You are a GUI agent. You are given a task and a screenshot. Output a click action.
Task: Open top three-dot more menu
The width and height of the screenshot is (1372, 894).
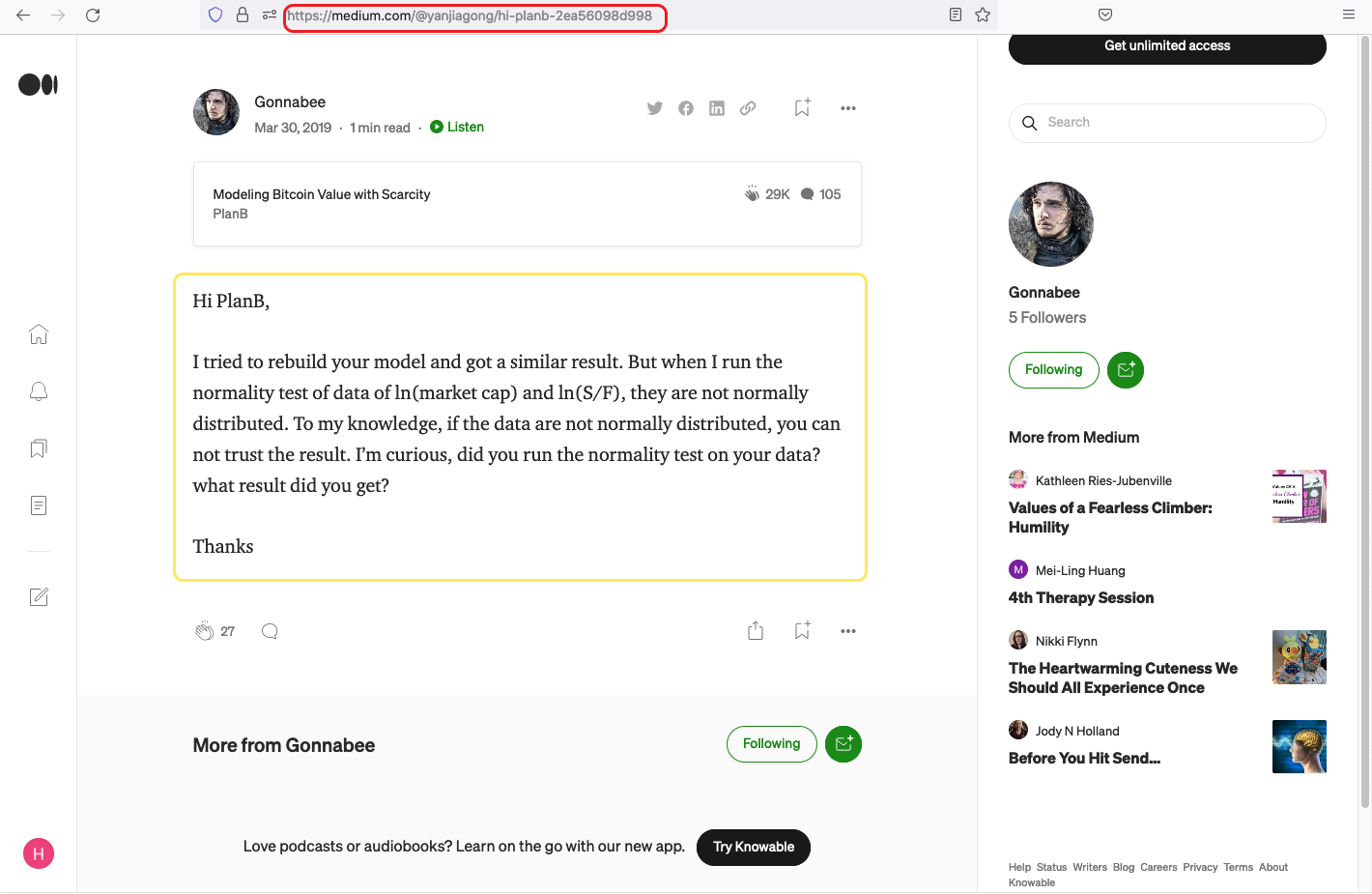[x=848, y=108]
